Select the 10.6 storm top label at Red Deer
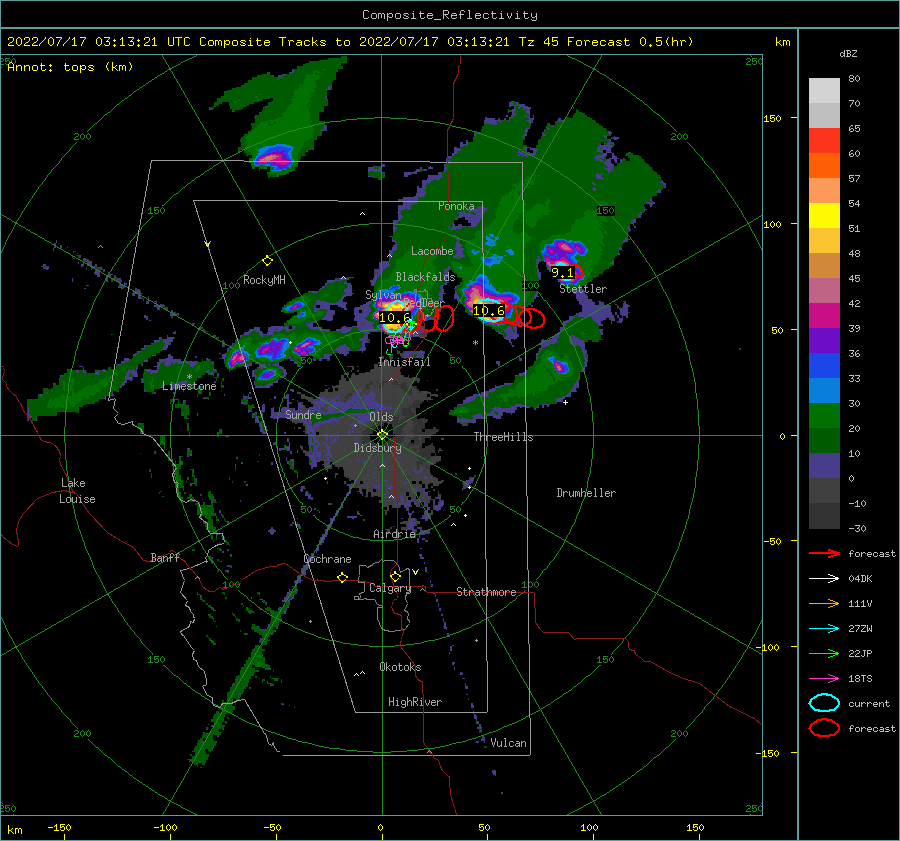The width and height of the screenshot is (900, 841). [394, 317]
